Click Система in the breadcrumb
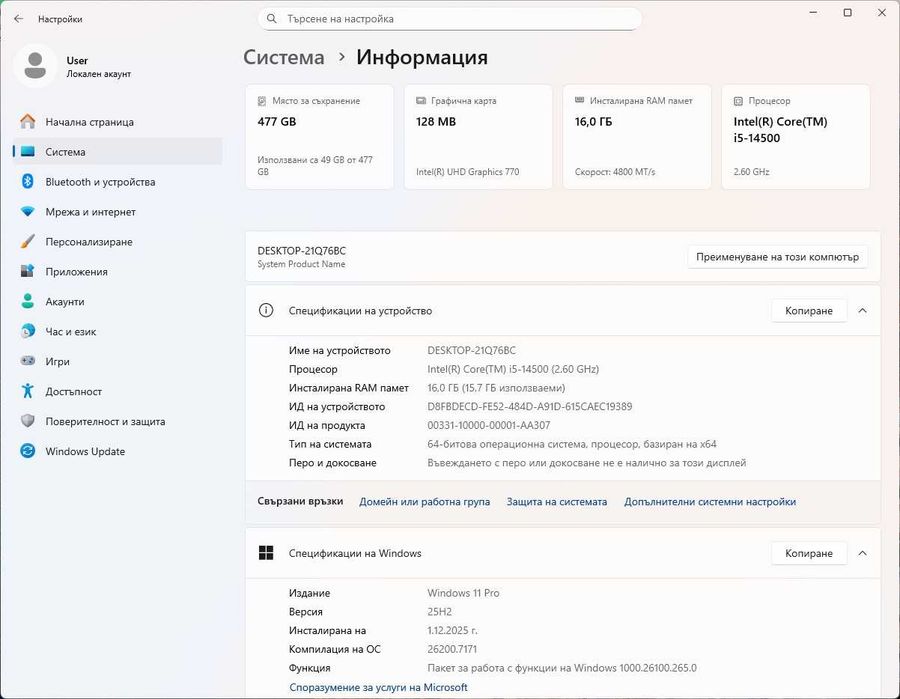 284,58
